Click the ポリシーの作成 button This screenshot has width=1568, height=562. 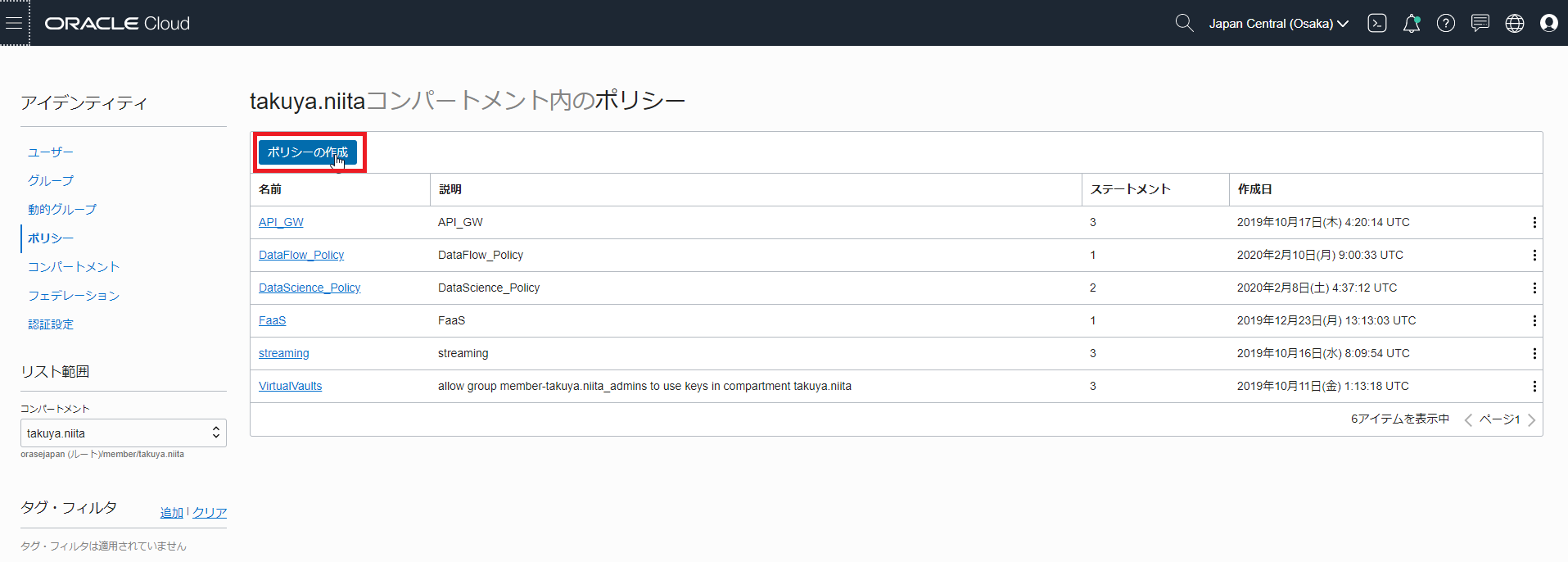coord(307,152)
